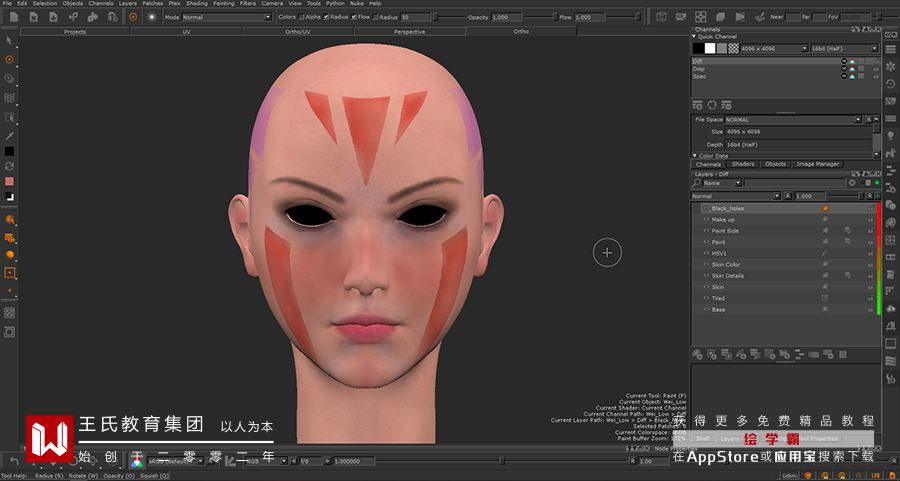900x481 pixels.
Task: Open the RGB display dropdown in bottom bar
Action: 266,461
